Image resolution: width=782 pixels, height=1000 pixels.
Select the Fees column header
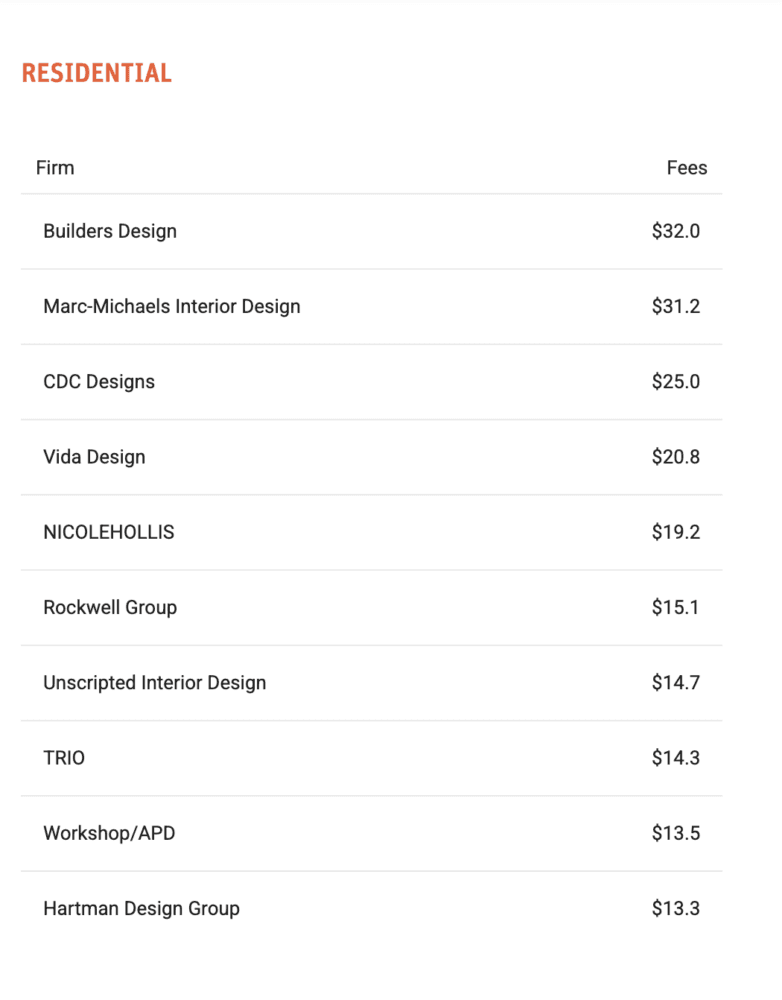coord(687,168)
